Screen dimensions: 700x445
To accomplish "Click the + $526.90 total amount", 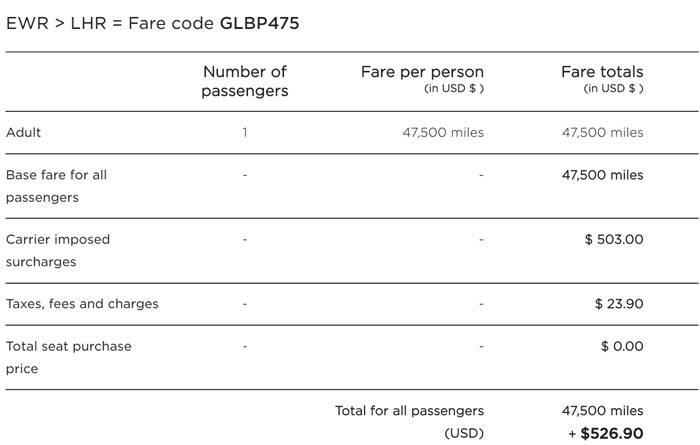I will coord(606,433).
